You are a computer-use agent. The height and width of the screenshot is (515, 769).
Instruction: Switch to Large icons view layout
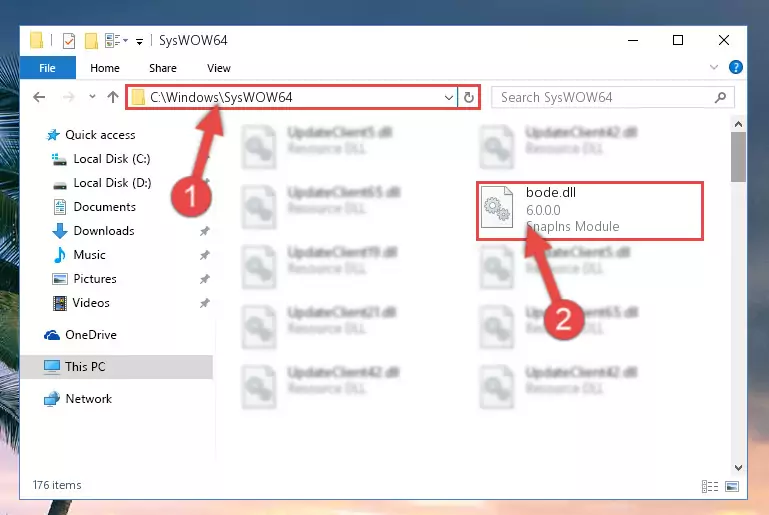731,486
